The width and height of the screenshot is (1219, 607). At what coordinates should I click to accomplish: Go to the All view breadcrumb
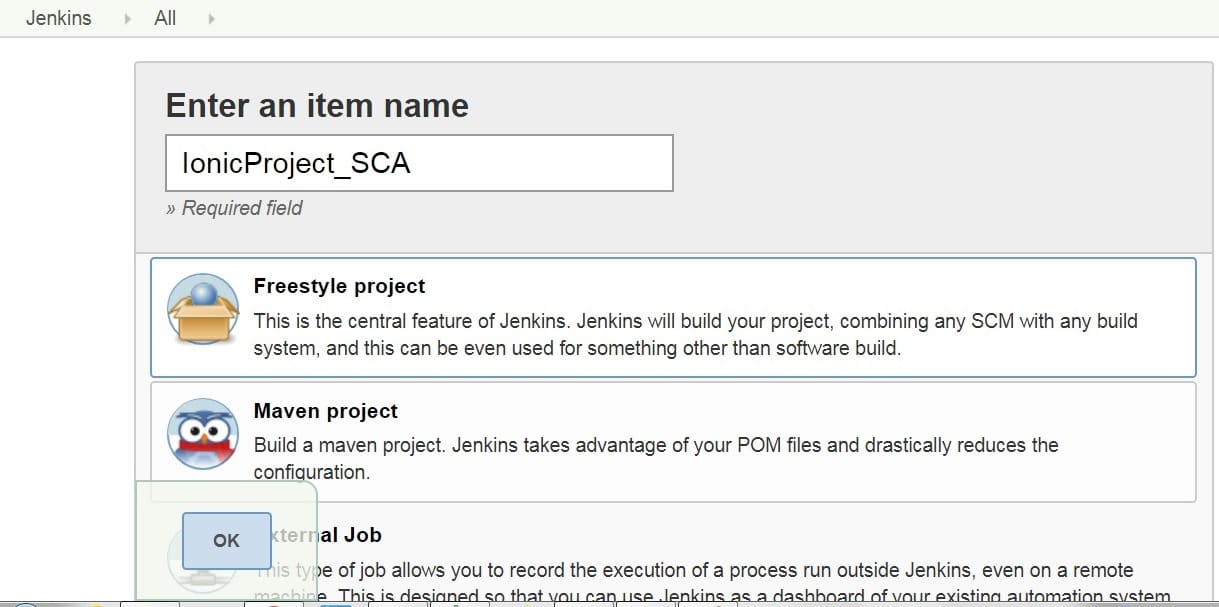pyautogui.click(x=165, y=18)
